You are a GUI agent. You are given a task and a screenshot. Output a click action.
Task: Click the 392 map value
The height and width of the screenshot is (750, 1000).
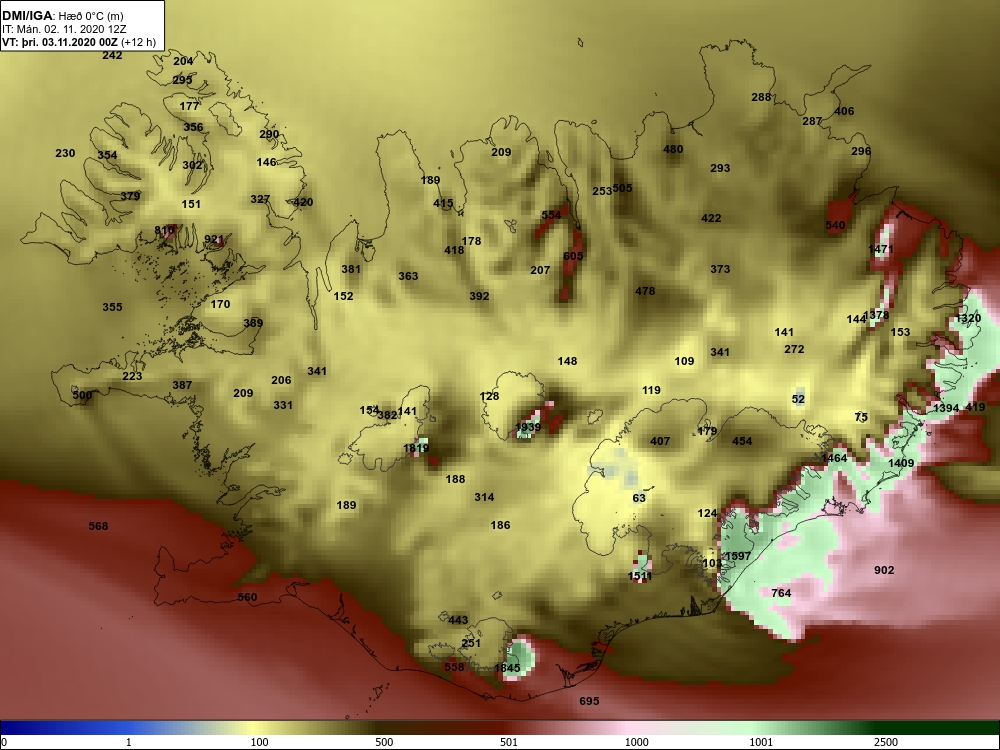(x=480, y=296)
